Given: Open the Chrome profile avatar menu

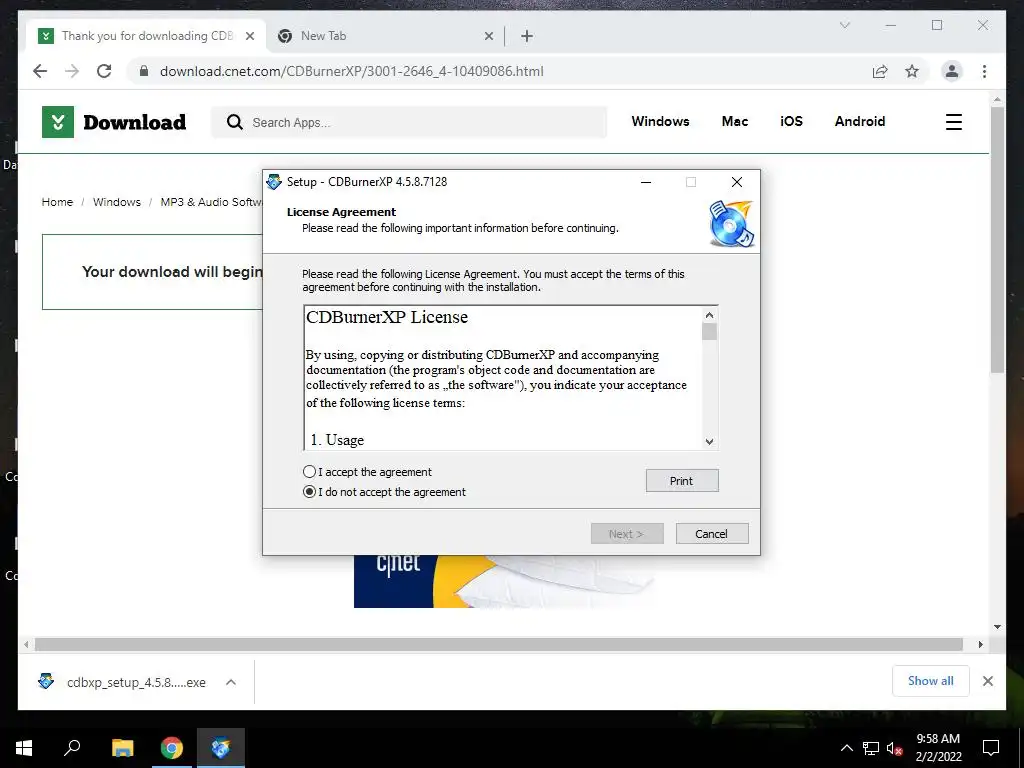Looking at the screenshot, I should click(x=952, y=71).
